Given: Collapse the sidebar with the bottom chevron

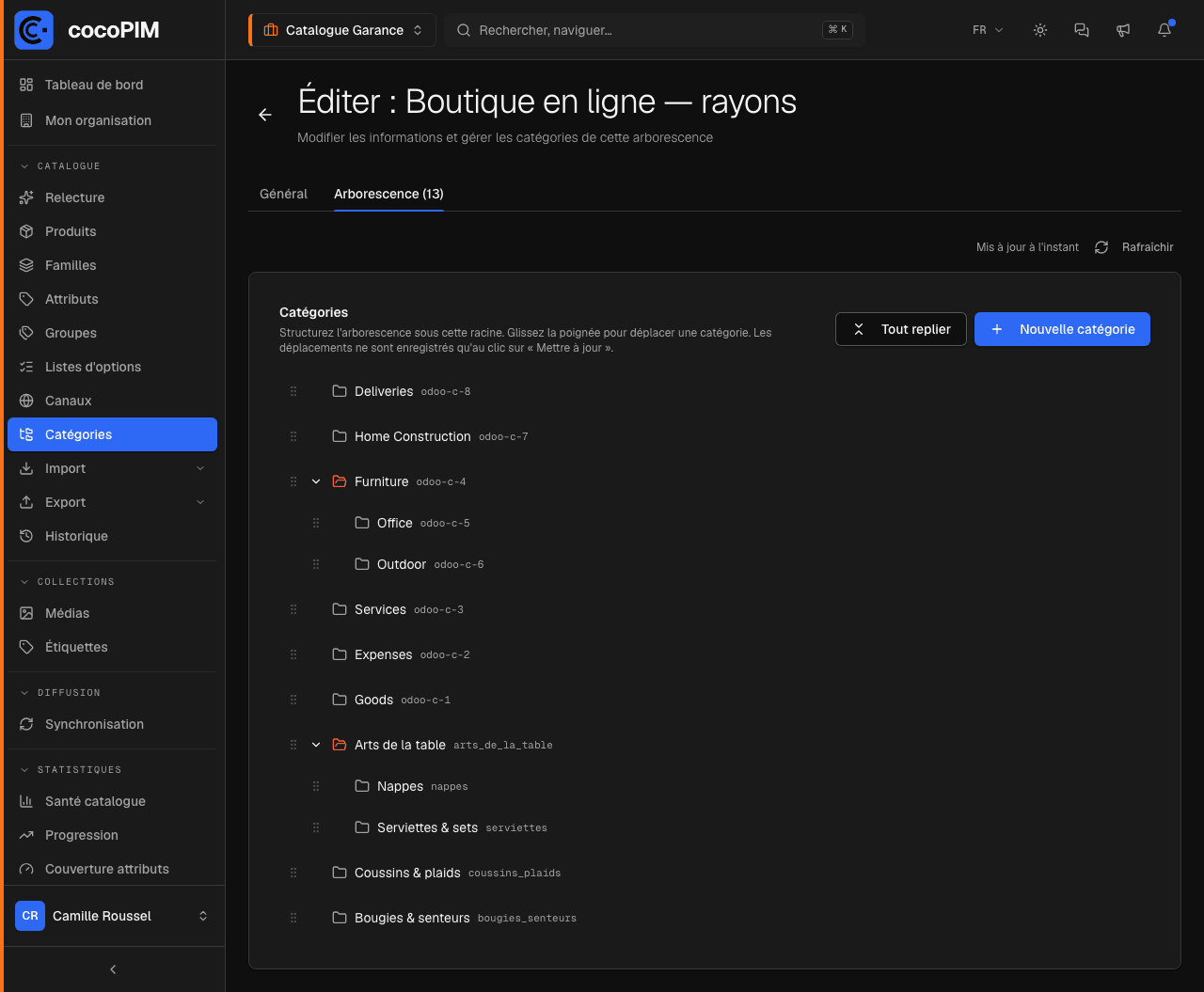Looking at the screenshot, I should (x=113, y=969).
